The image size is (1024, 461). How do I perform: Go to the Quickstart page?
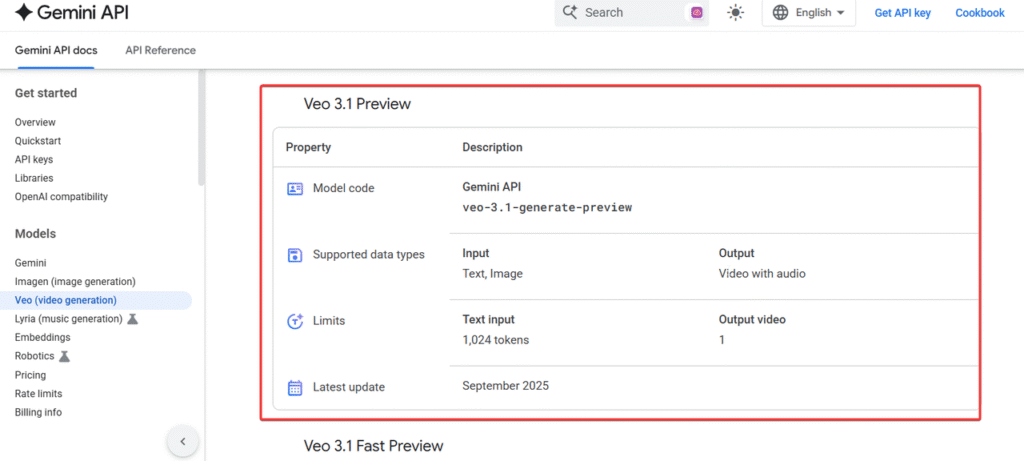click(38, 141)
